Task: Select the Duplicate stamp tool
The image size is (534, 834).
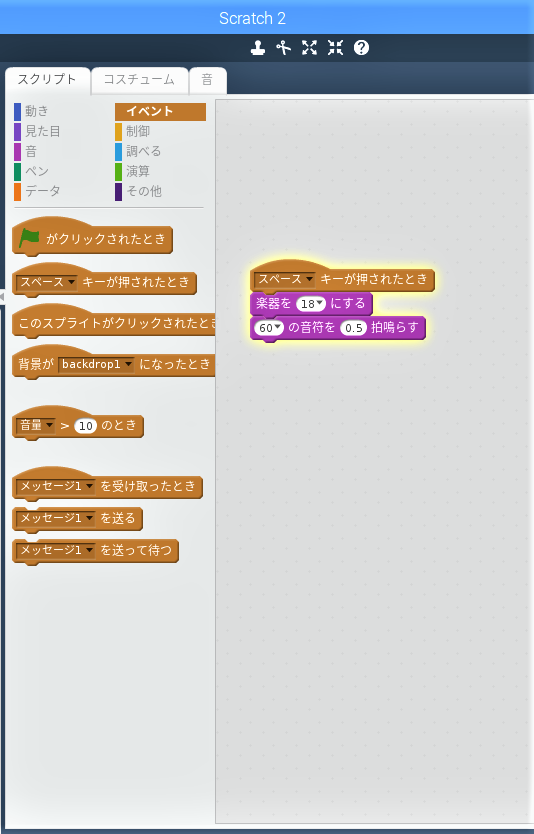Action: [x=258, y=48]
